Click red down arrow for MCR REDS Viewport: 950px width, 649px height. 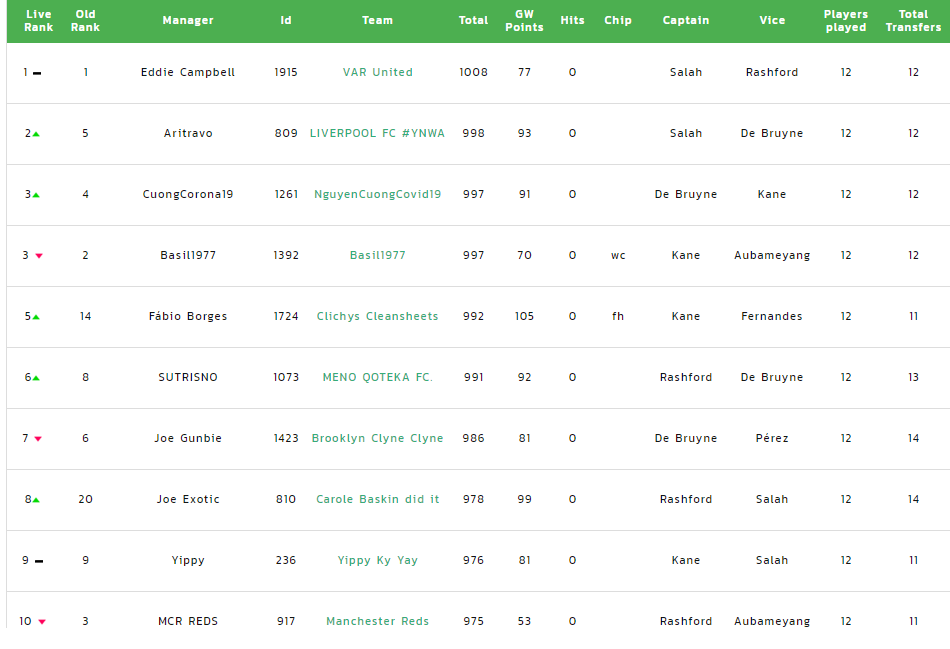(42, 622)
